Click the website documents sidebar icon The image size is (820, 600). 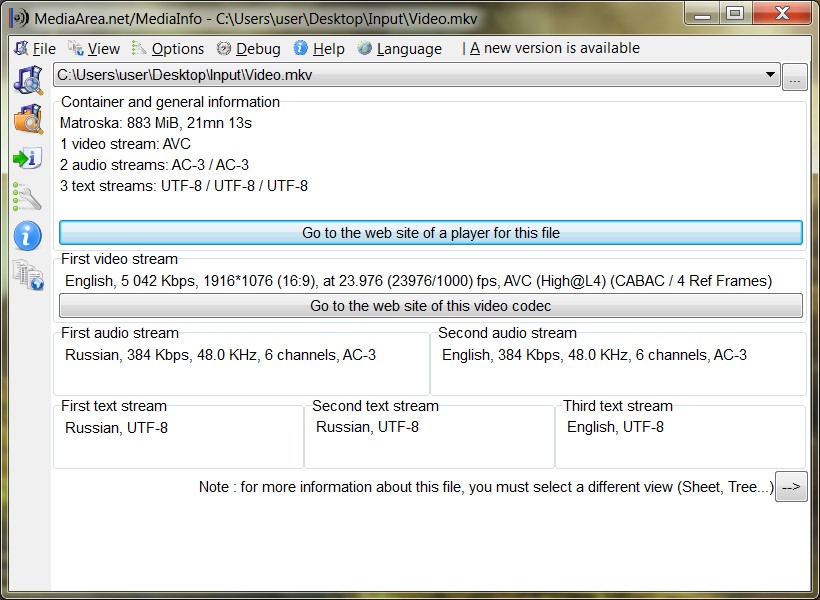click(x=28, y=274)
